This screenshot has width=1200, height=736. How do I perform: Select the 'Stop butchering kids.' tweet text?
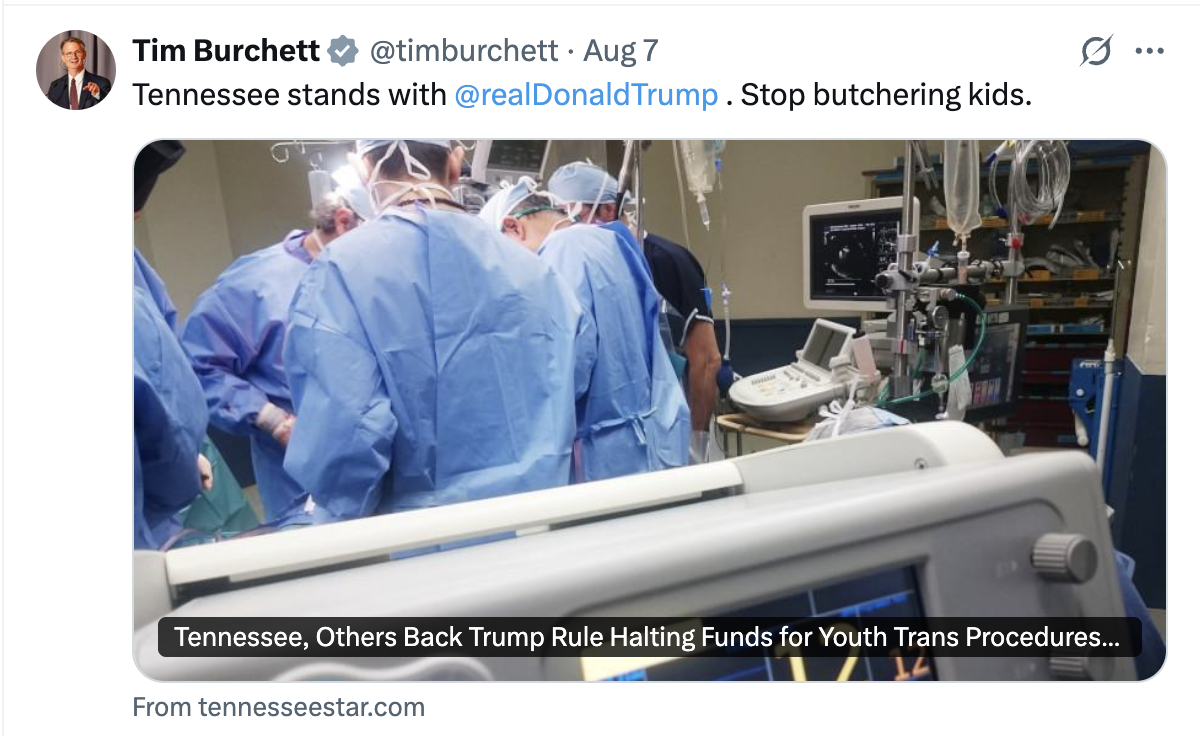(x=886, y=95)
